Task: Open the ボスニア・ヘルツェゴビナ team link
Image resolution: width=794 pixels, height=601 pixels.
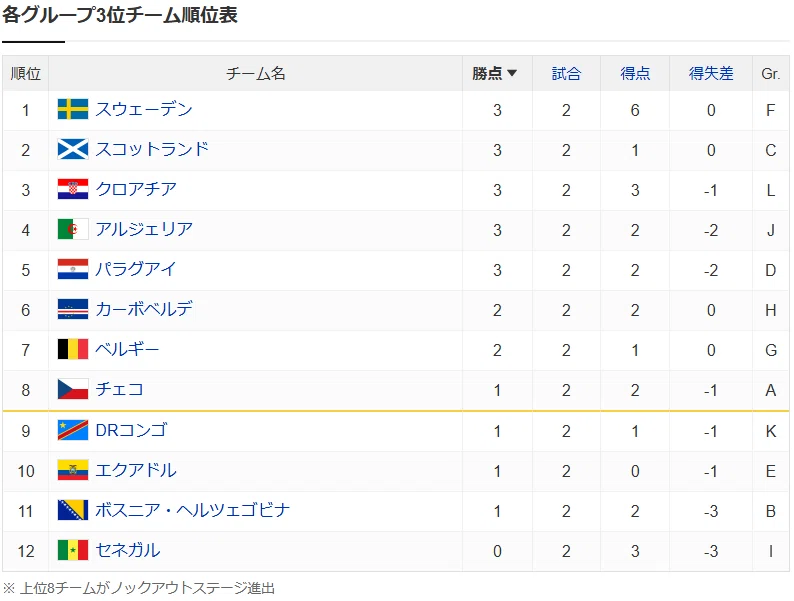Action: pos(192,510)
